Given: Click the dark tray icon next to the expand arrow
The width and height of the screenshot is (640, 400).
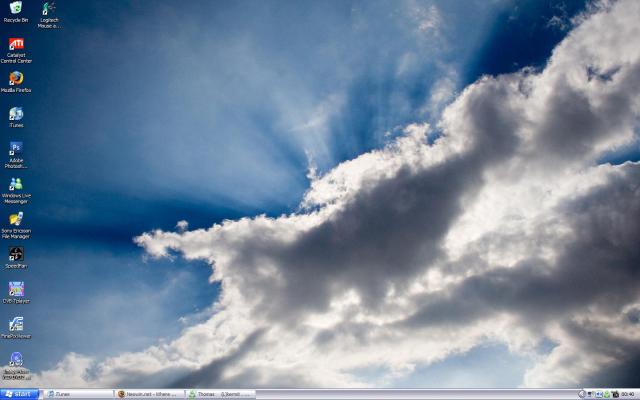Looking at the screenshot, I should pos(590,394).
